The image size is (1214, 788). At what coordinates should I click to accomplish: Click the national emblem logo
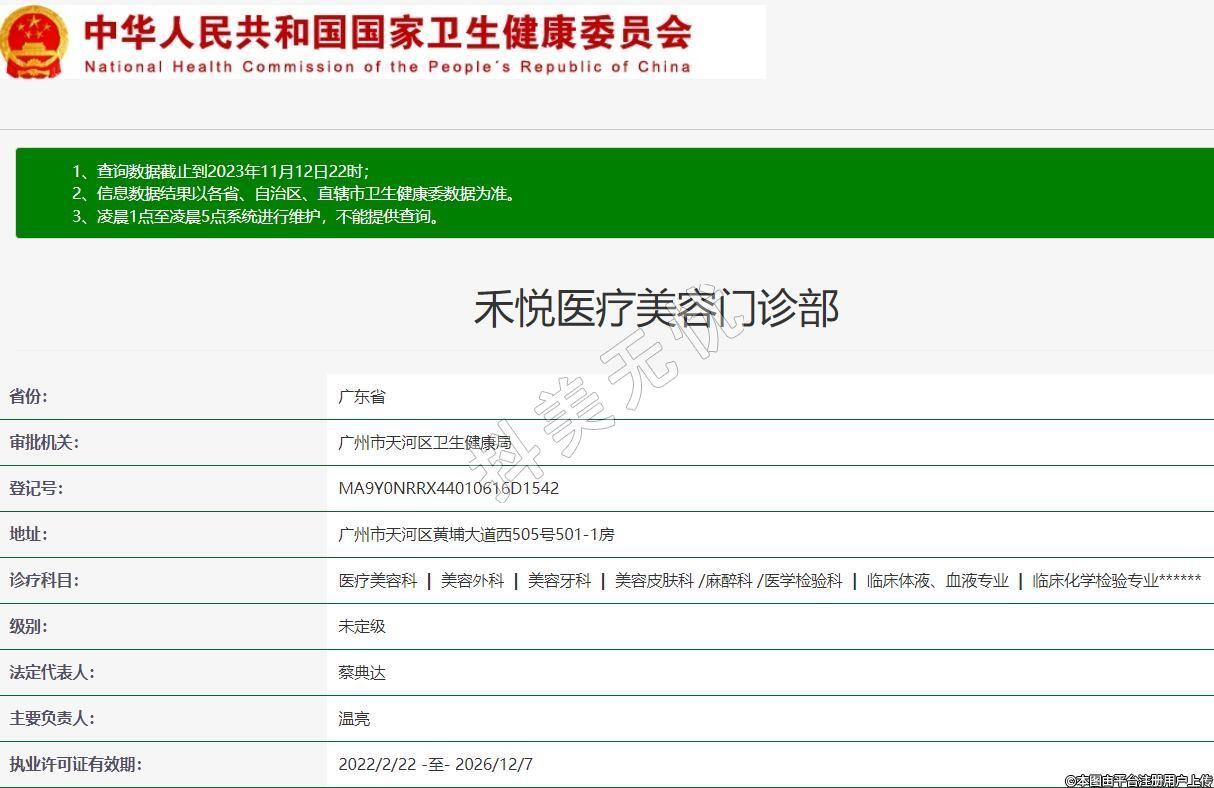(x=34, y=41)
